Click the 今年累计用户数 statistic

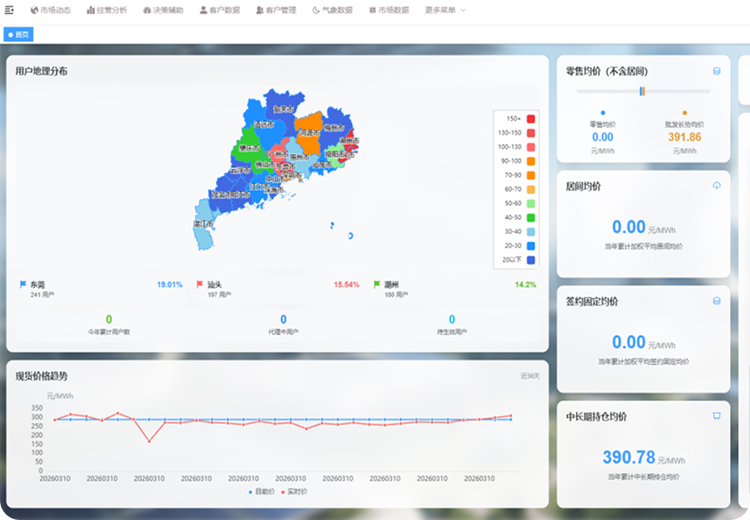click(109, 324)
